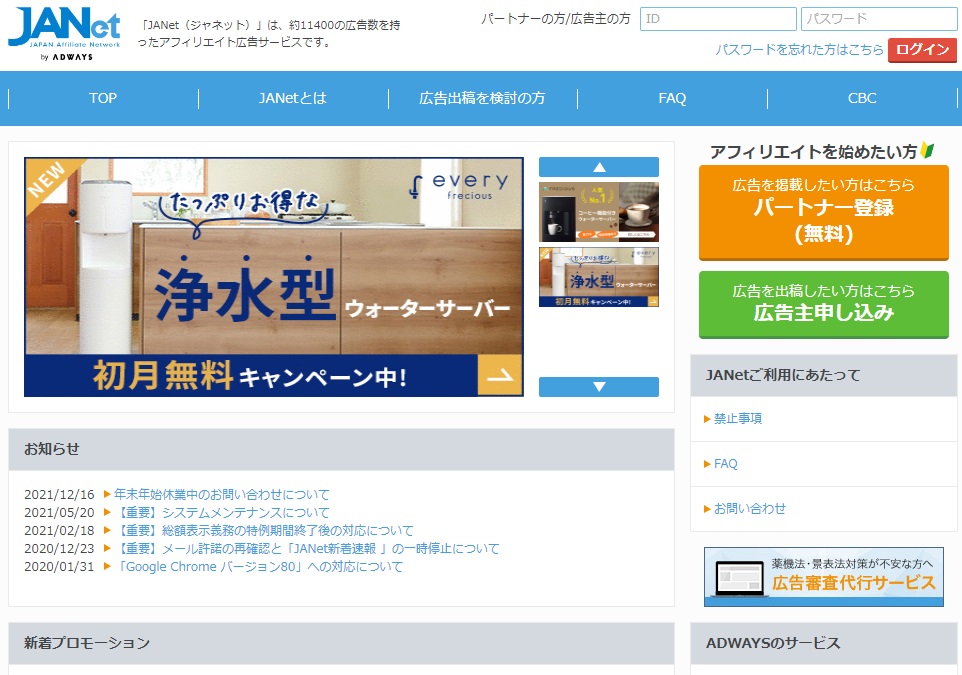Click the お知らせ section header

pos(341,449)
